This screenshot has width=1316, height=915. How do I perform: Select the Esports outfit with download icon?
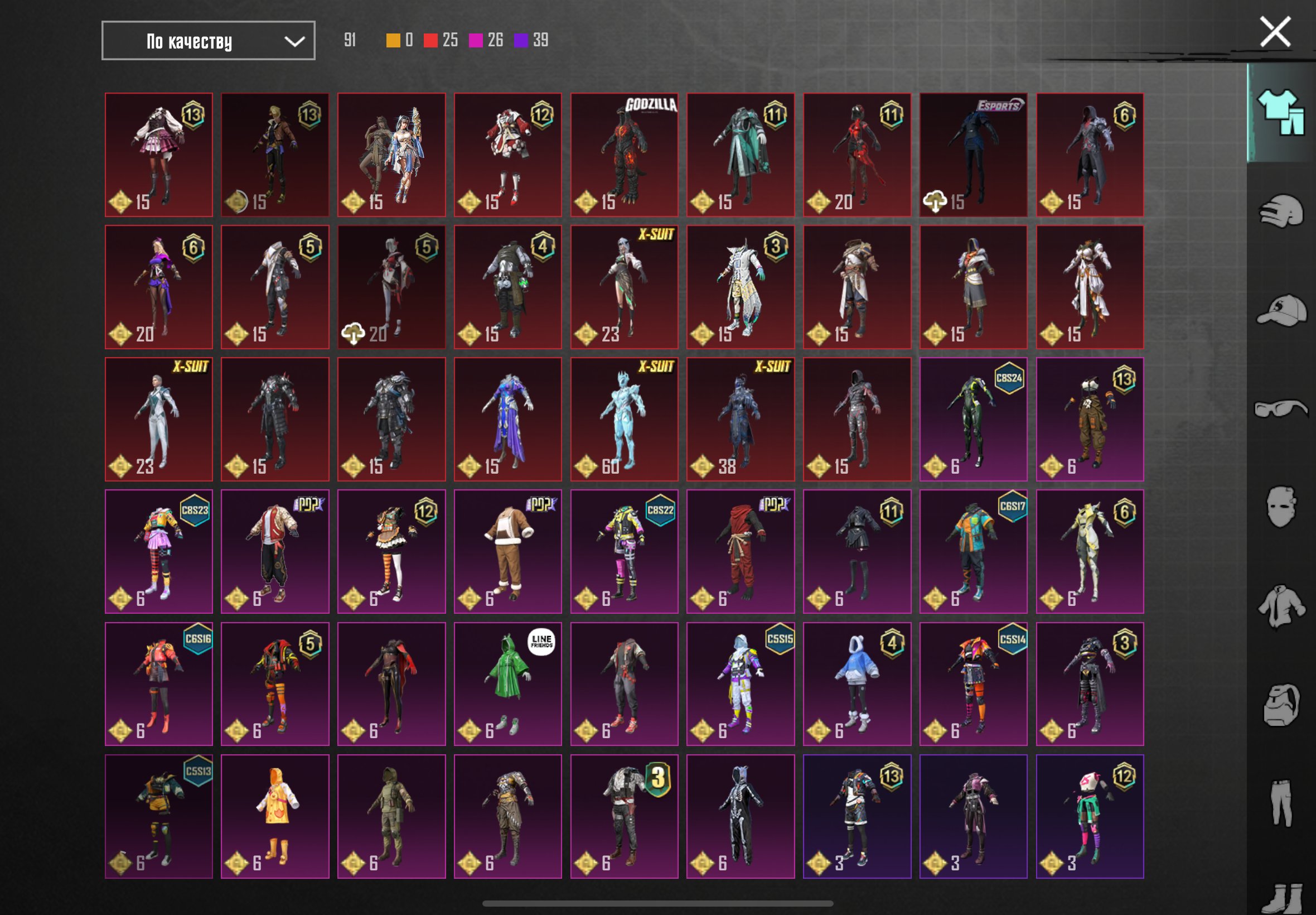tap(973, 155)
